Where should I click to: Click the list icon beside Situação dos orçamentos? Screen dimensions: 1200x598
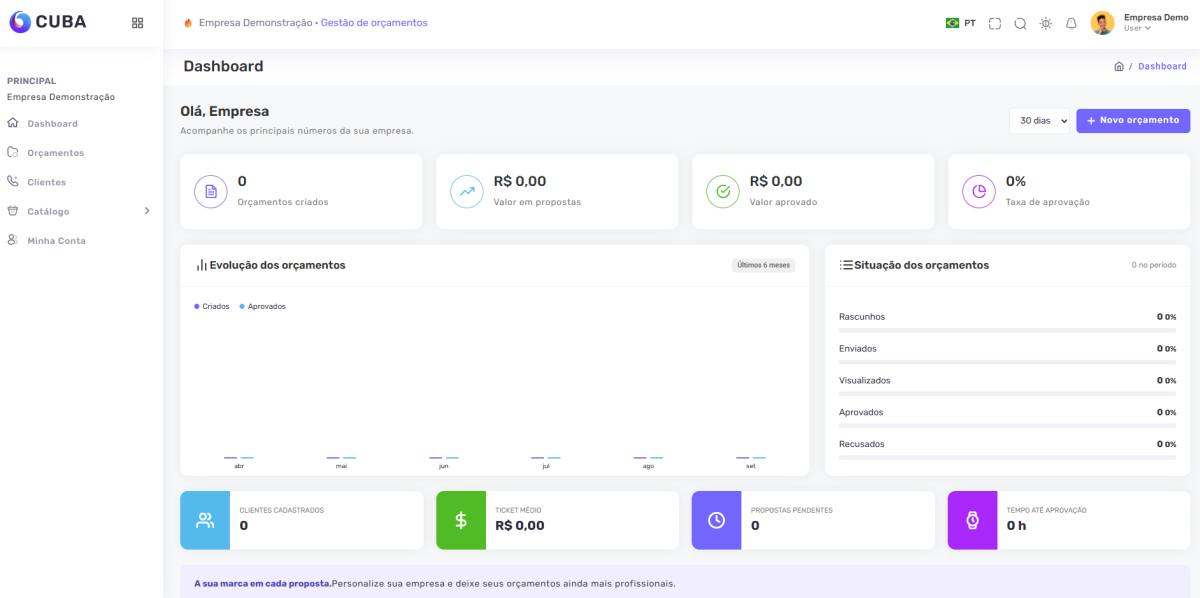click(846, 265)
